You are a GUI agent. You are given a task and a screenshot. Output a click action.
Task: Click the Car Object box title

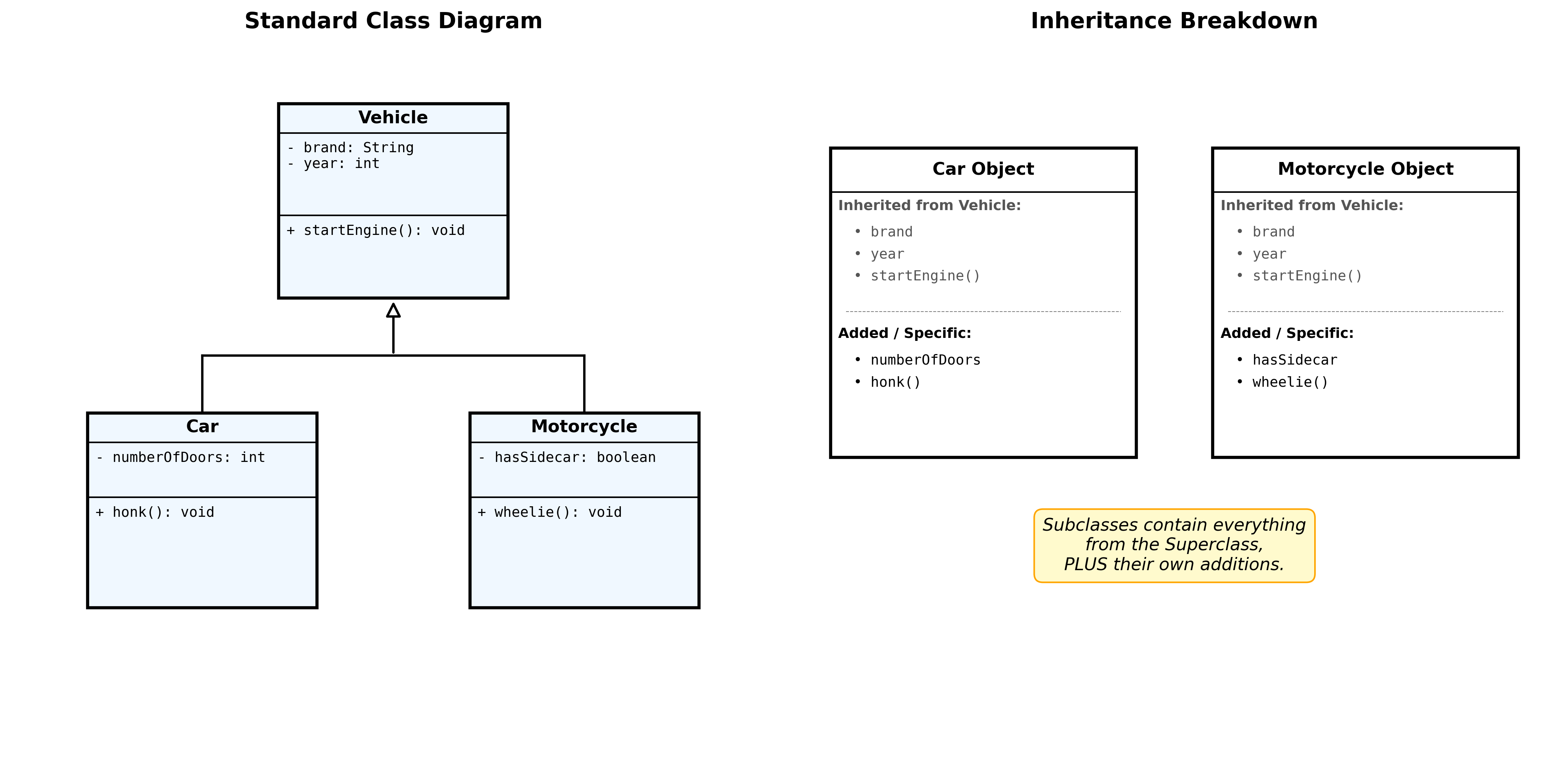(x=983, y=169)
